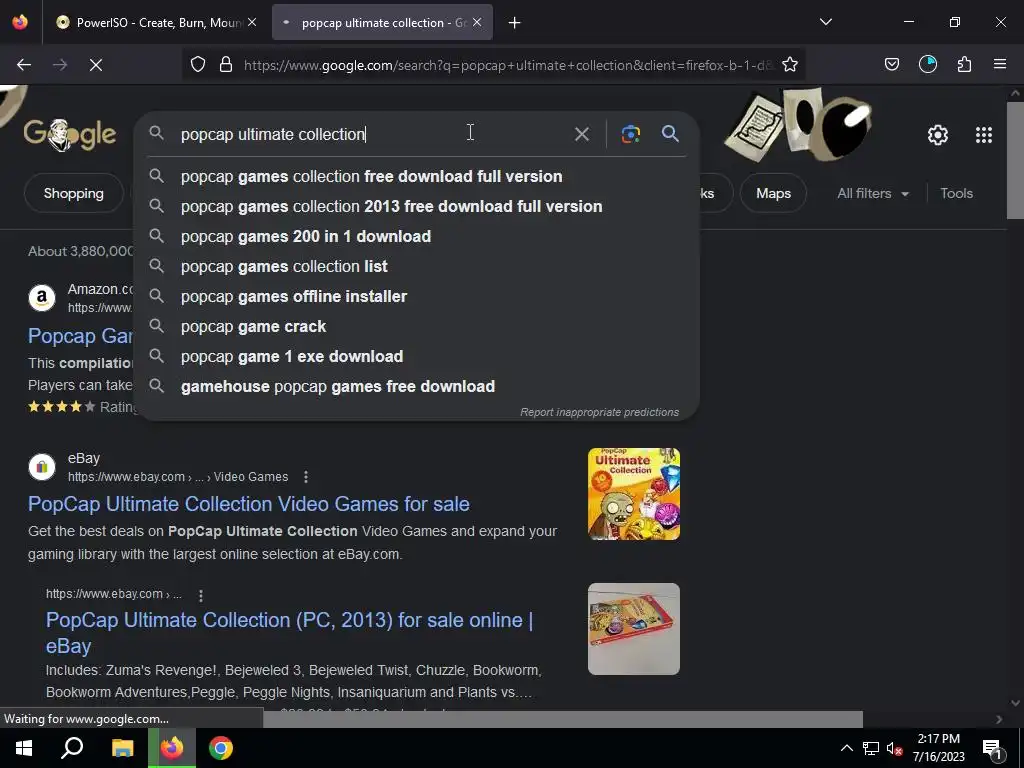Click the scroll right arrow of horizontal scrollbar
The width and height of the screenshot is (1024, 768).
[x=999, y=719]
